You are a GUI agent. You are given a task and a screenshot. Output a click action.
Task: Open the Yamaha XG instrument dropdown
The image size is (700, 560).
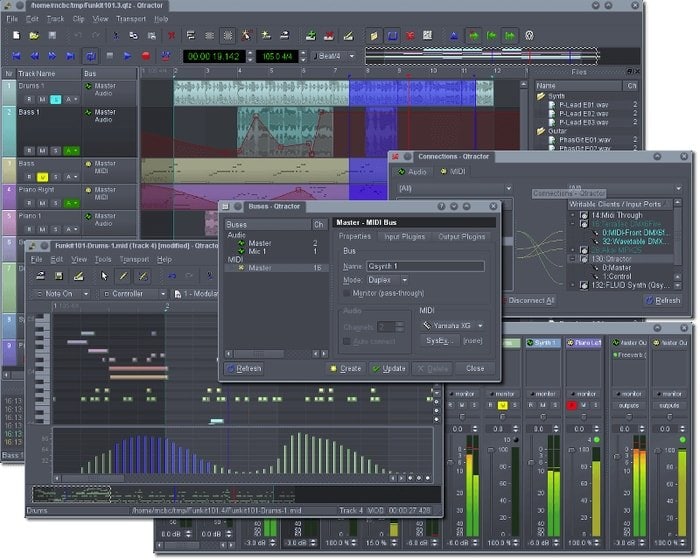pos(452,326)
